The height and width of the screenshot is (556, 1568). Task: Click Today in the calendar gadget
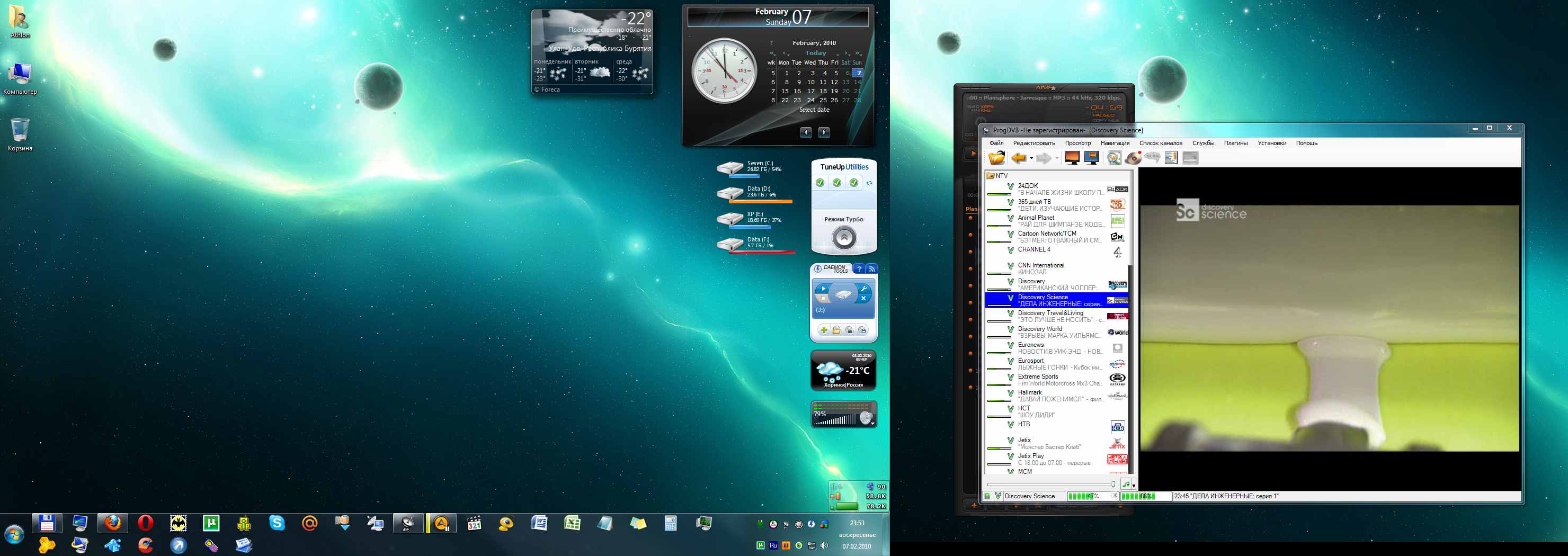pyautogui.click(x=815, y=53)
